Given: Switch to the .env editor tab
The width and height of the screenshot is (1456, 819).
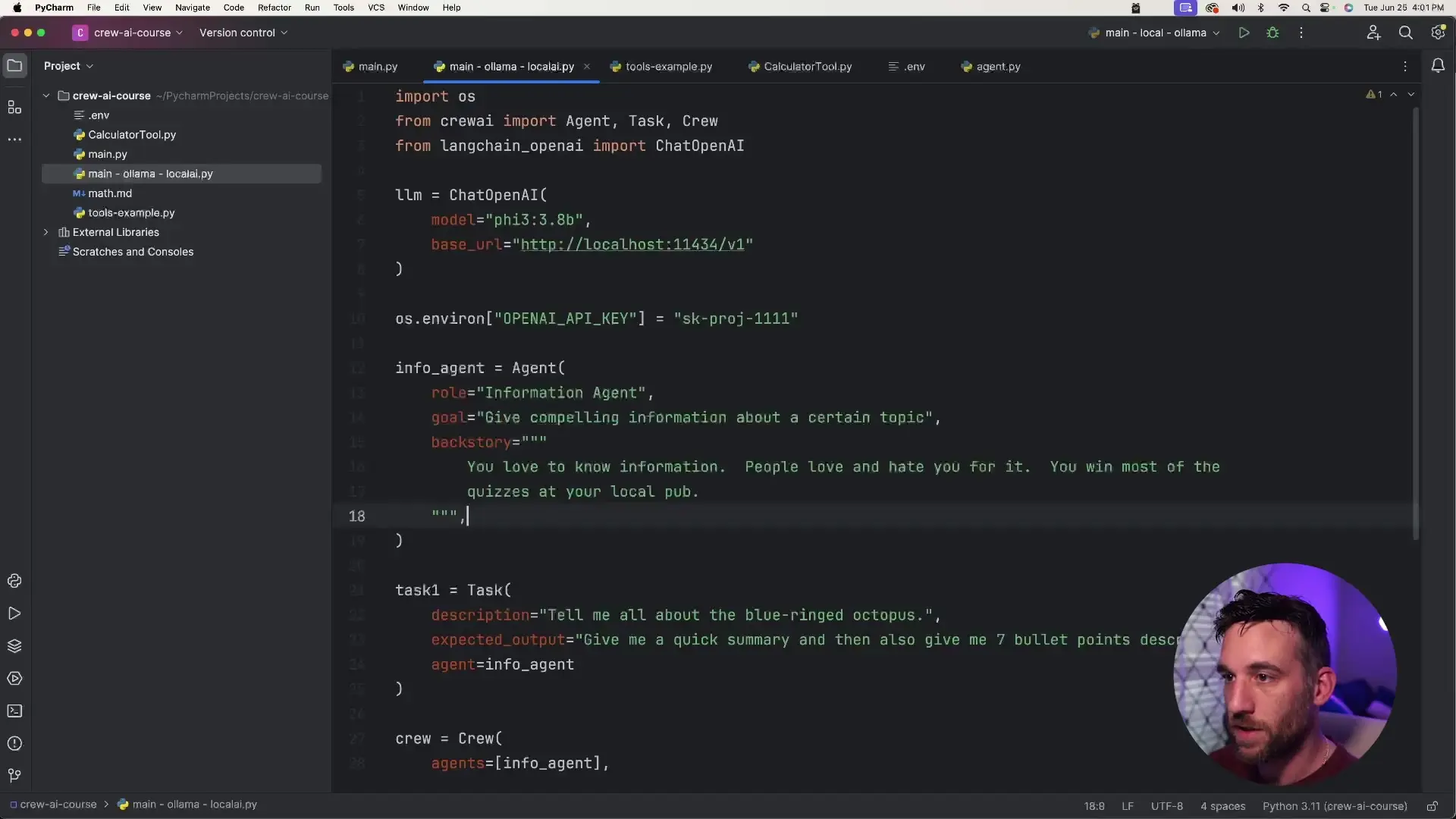Looking at the screenshot, I should [x=907, y=67].
